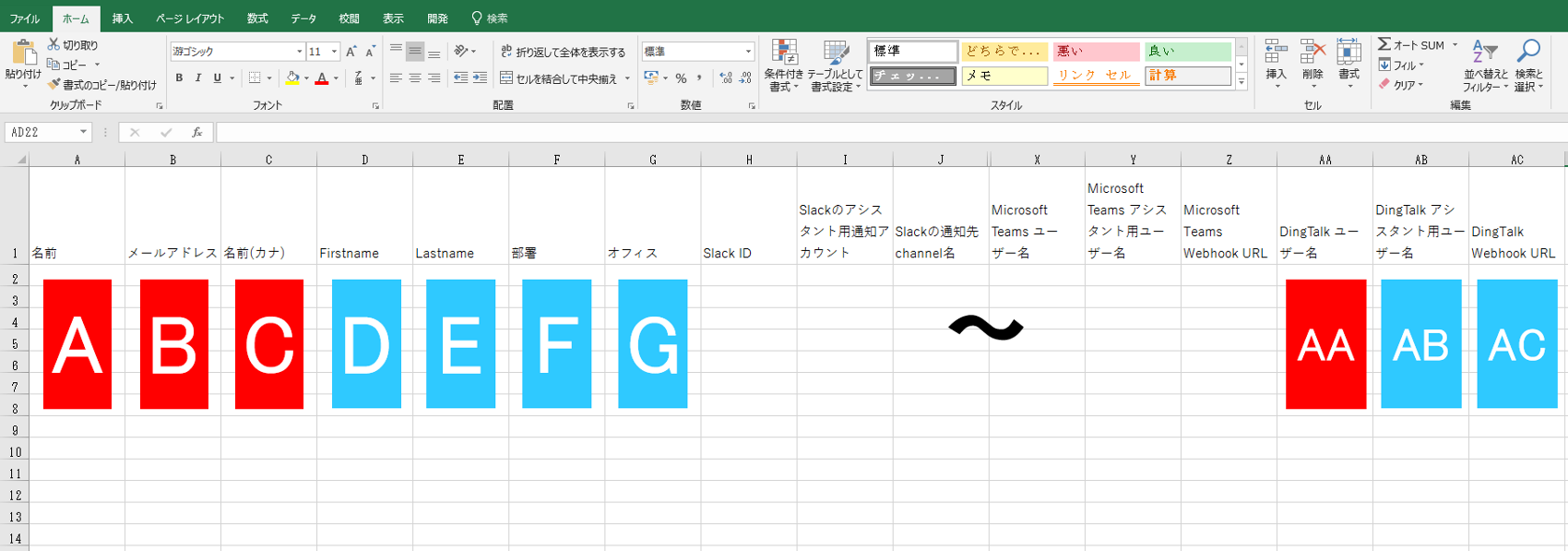Click the Increase Decimal icon

(726, 78)
